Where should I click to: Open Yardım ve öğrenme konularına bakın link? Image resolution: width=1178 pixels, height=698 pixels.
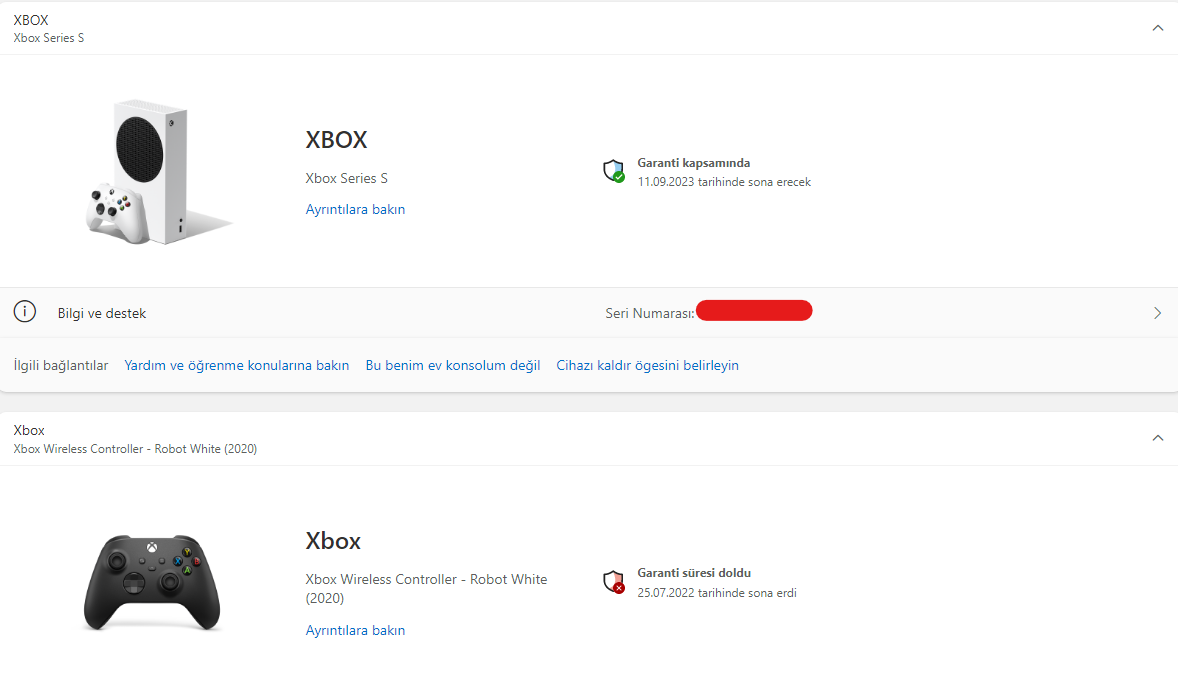(x=236, y=365)
